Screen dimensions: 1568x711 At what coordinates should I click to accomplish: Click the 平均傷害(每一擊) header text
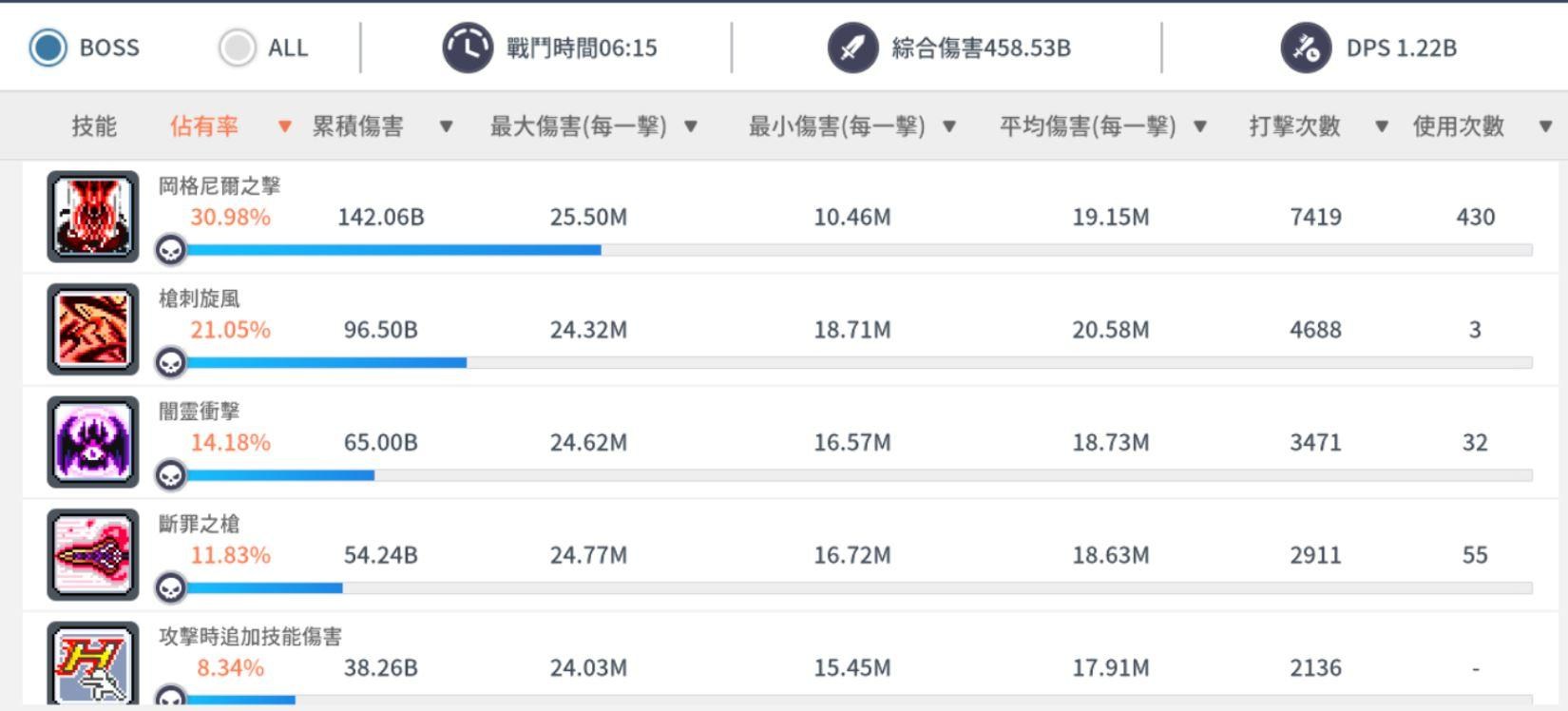tap(1087, 126)
